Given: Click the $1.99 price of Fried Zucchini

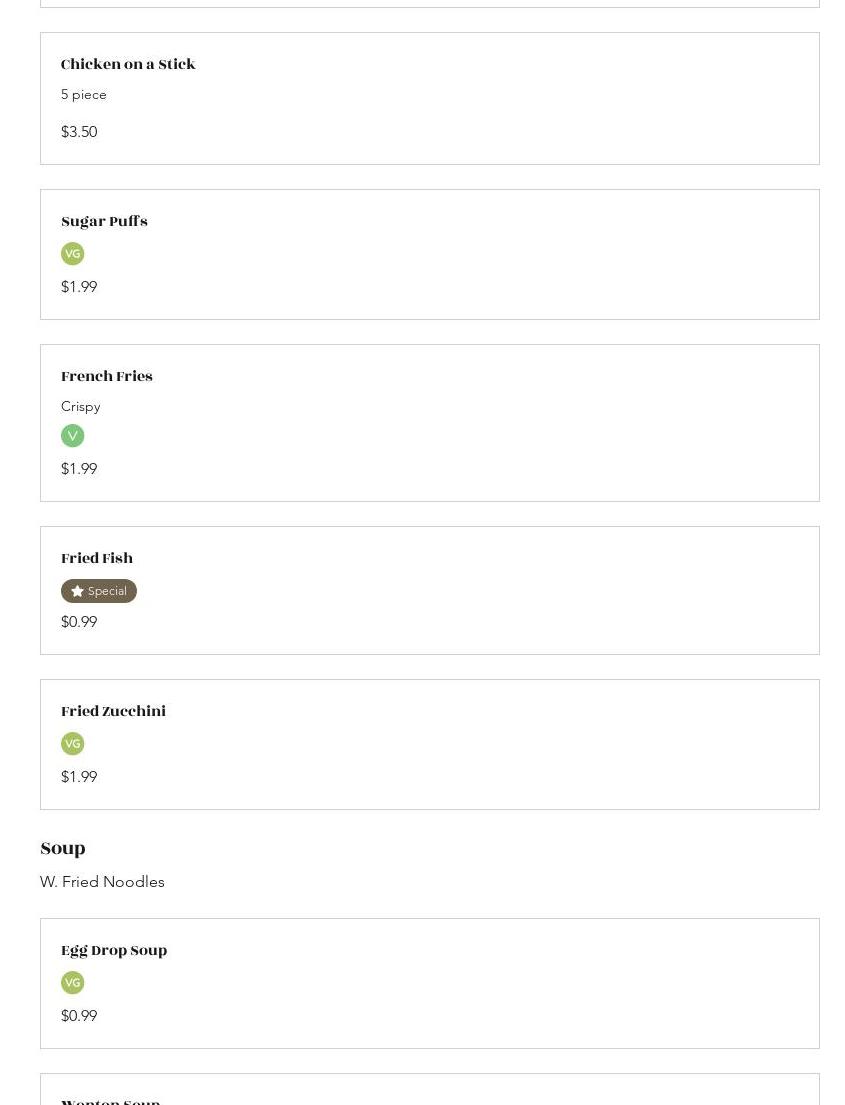Looking at the screenshot, I should 79,777.
